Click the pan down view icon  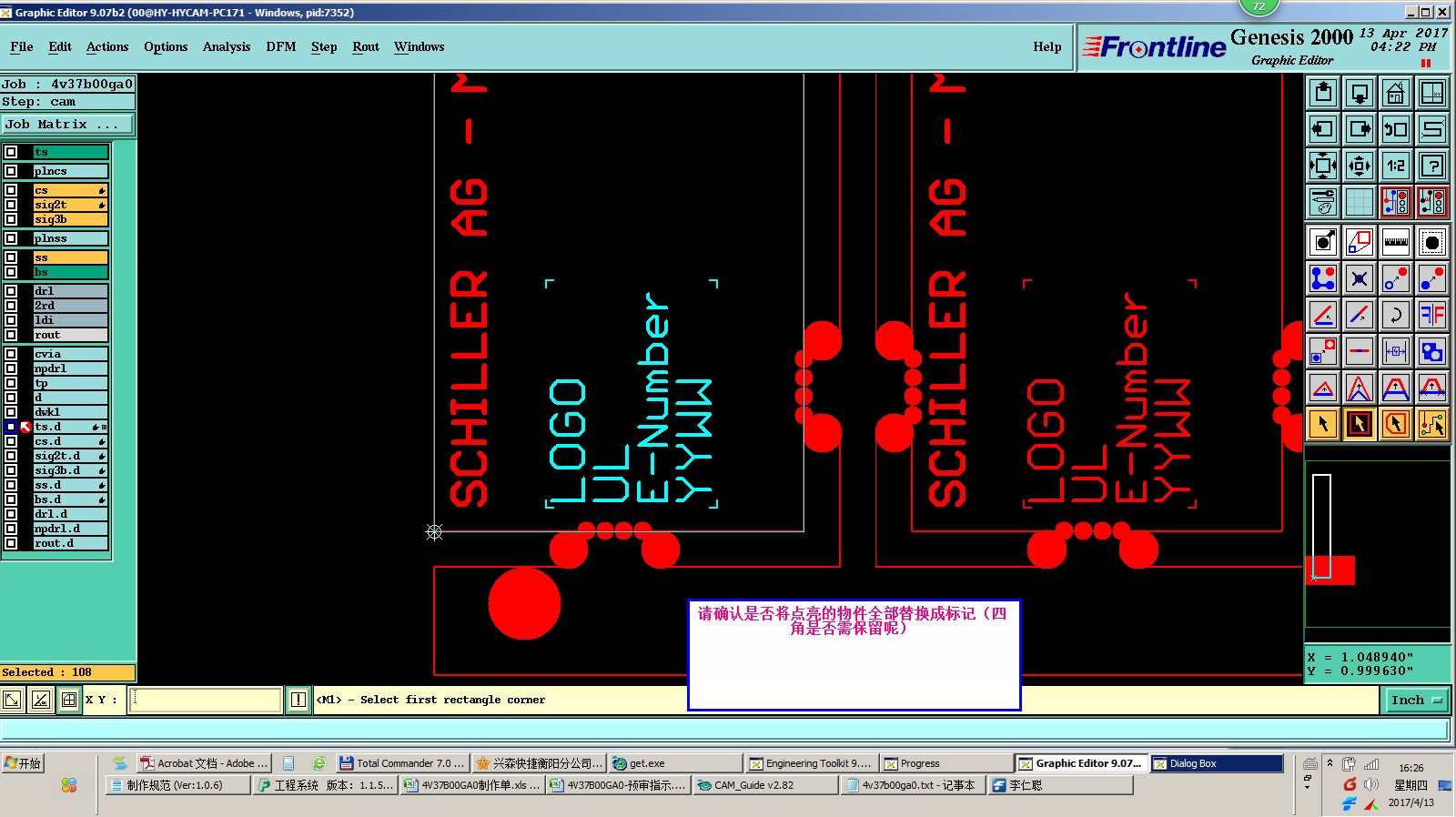(x=1360, y=93)
